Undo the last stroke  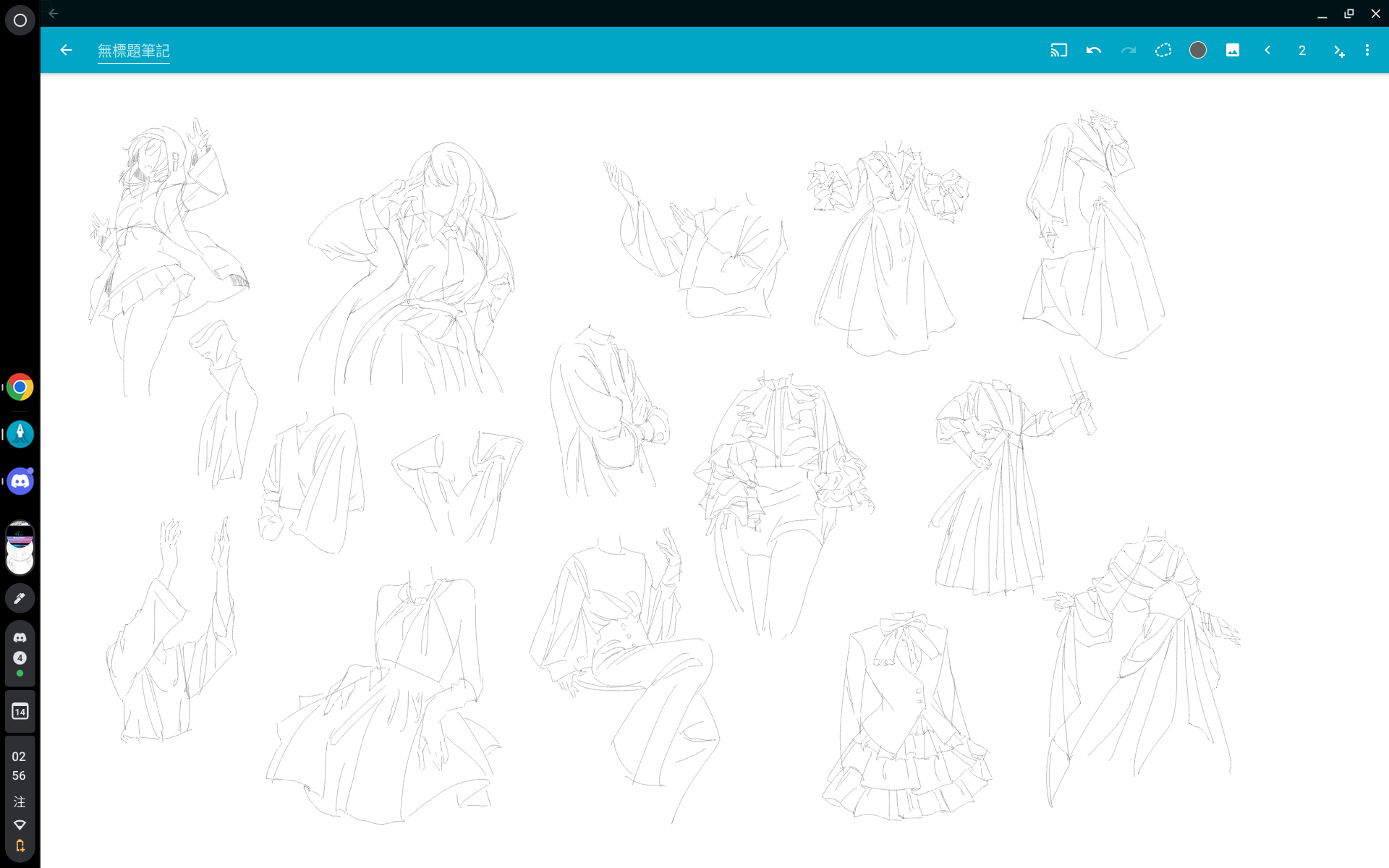point(1094,50)
